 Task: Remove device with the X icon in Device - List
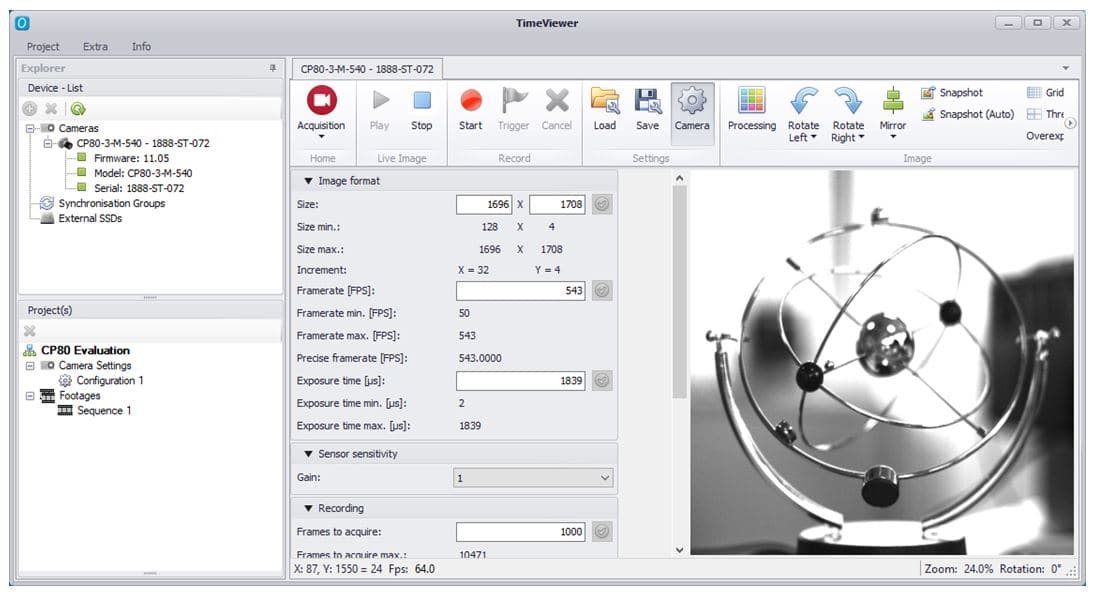coord(51,108)
